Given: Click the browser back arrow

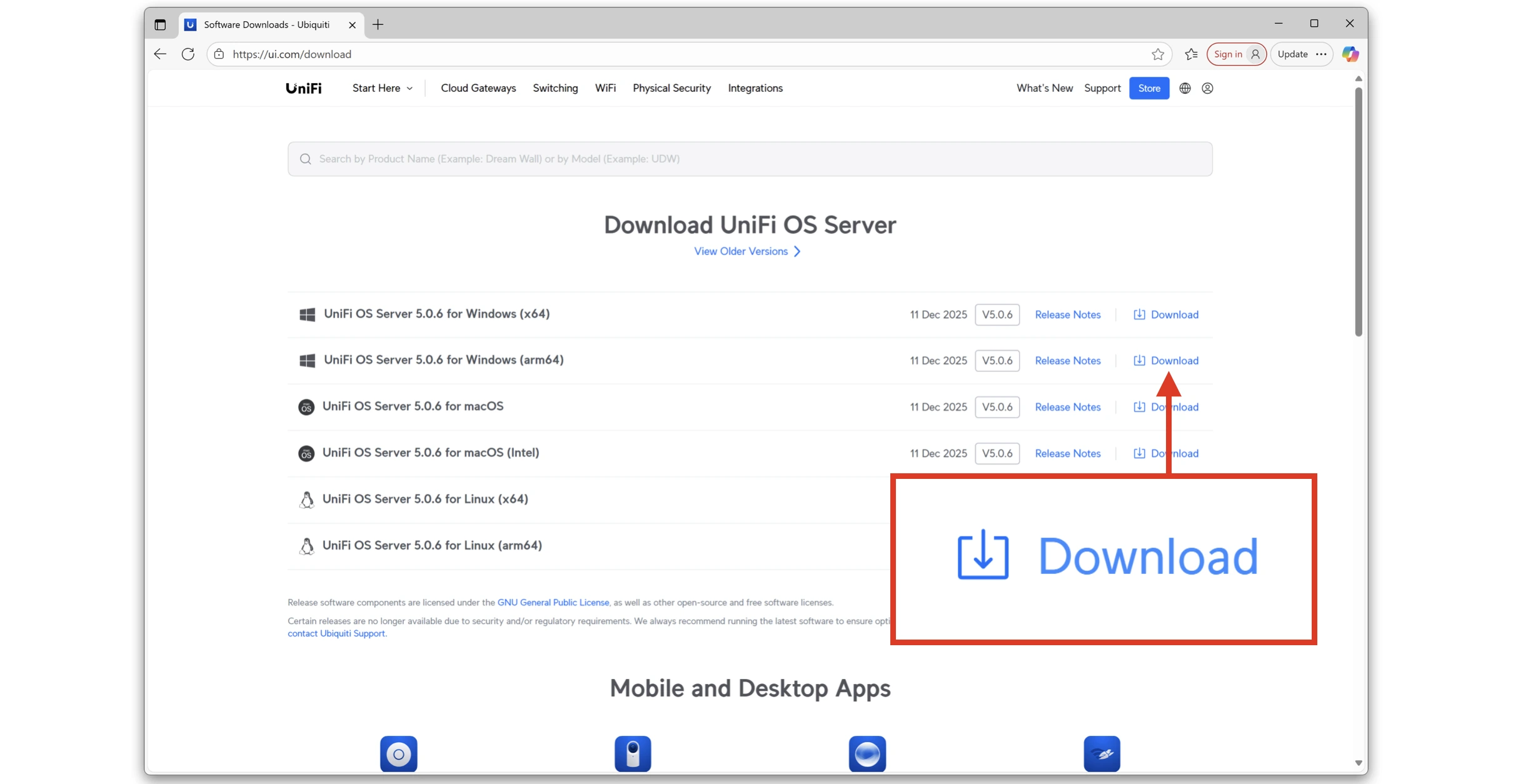Looking at the screenshot, I should (x=160, y=54).
